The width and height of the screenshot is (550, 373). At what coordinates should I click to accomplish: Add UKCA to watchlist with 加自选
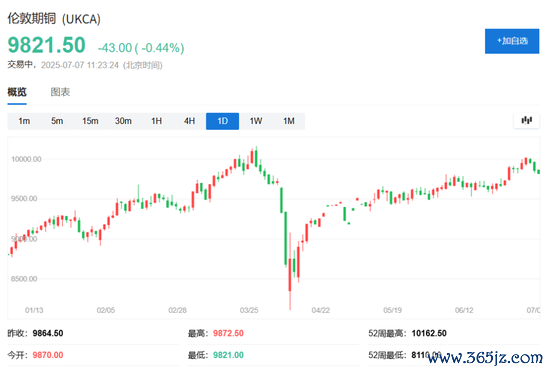[512, 41]
